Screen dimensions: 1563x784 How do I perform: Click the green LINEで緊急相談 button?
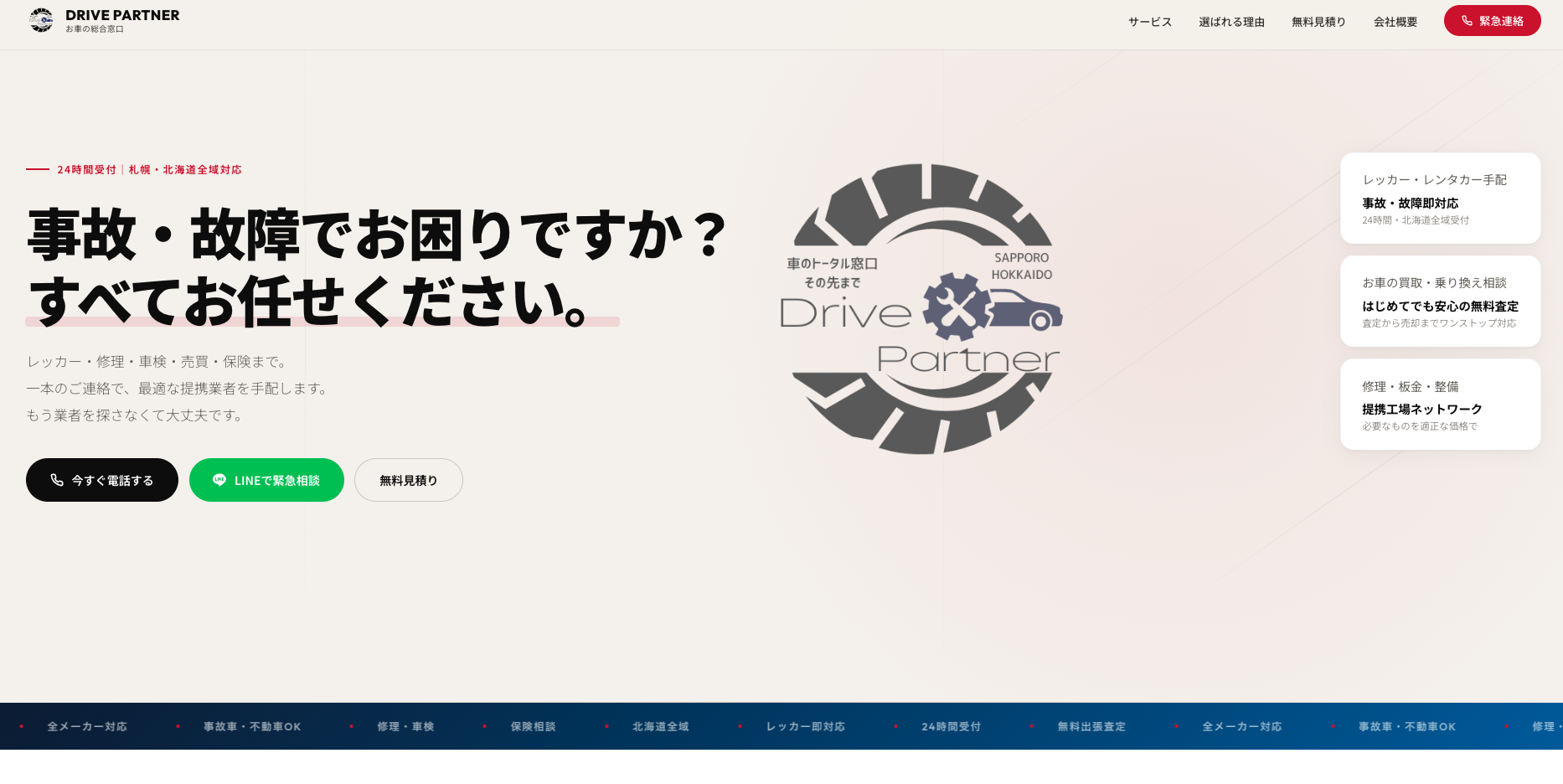[x=266, y=480]
